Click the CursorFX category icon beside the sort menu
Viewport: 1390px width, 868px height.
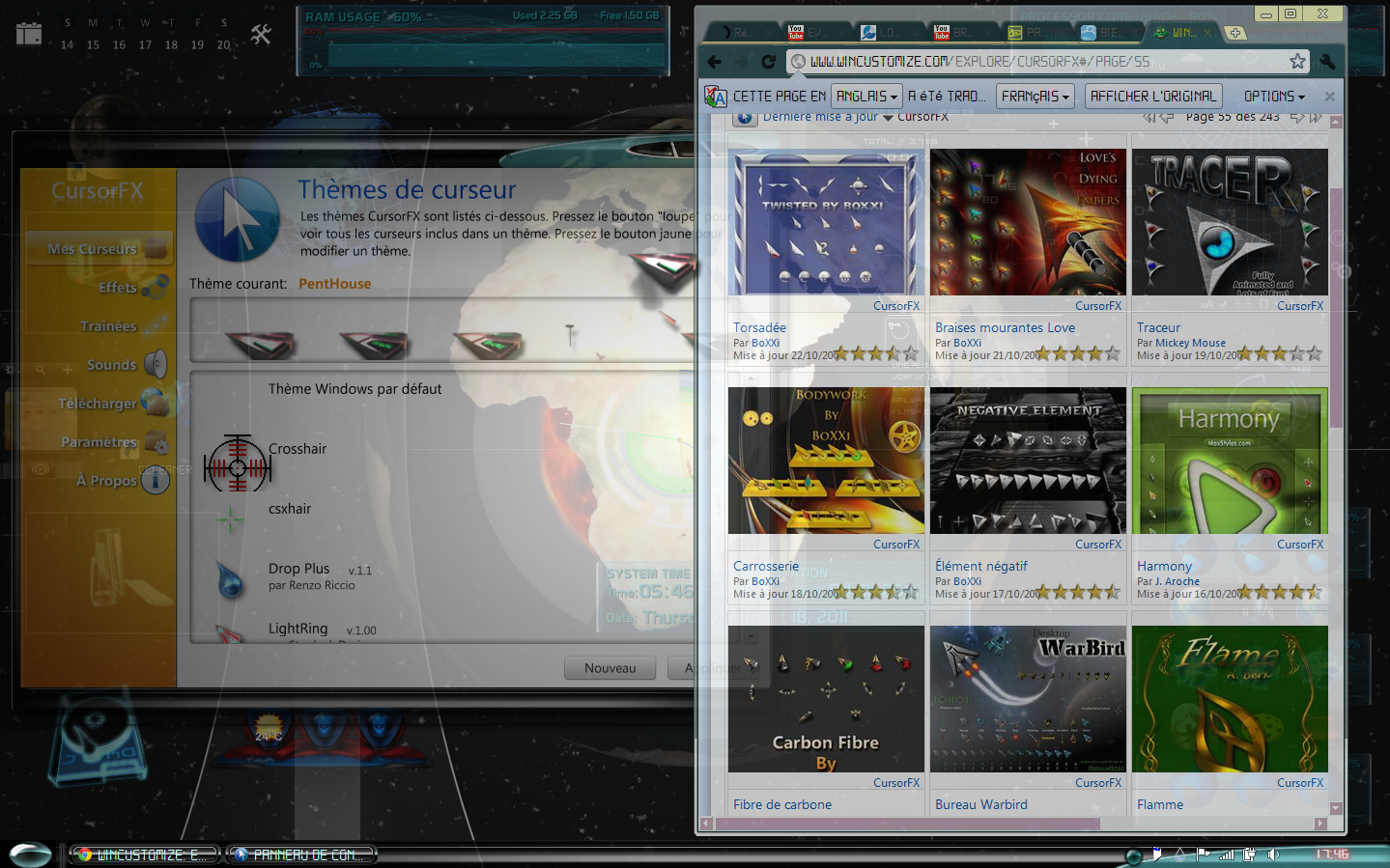[x=745, y=118]
